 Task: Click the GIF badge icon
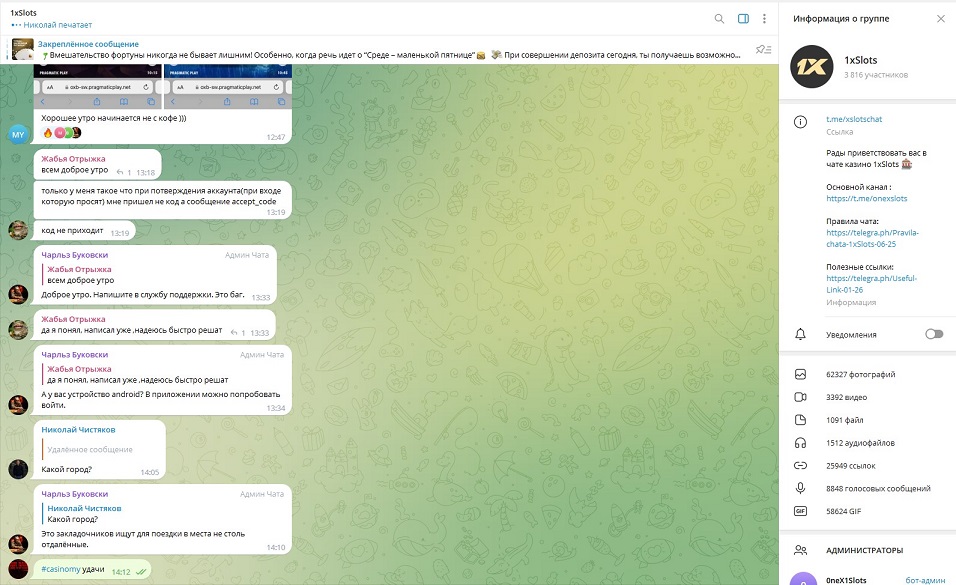[x=801, y=511]
